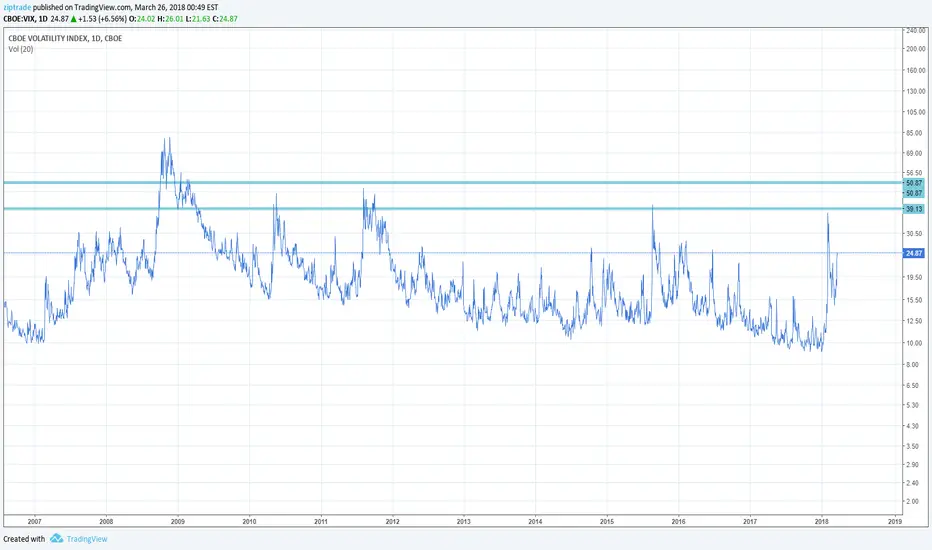Click the 4.30 price scale value
Image resolution: width=932 pixels, height=550 pixels.
[x=912, y=426]
